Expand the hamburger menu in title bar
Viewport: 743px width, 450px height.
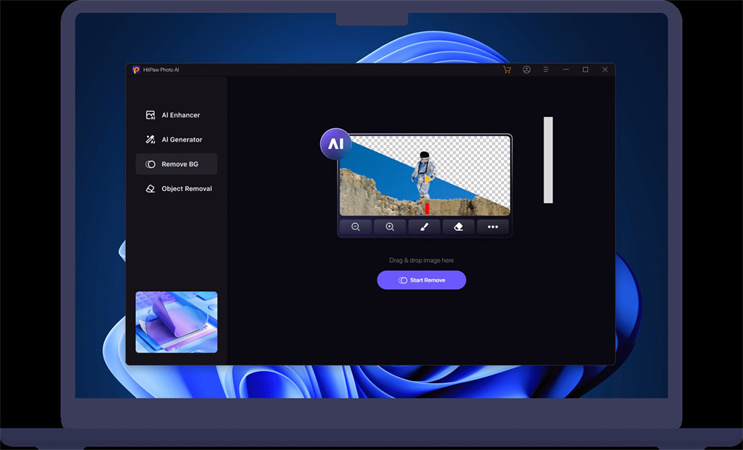coord(546,70)
